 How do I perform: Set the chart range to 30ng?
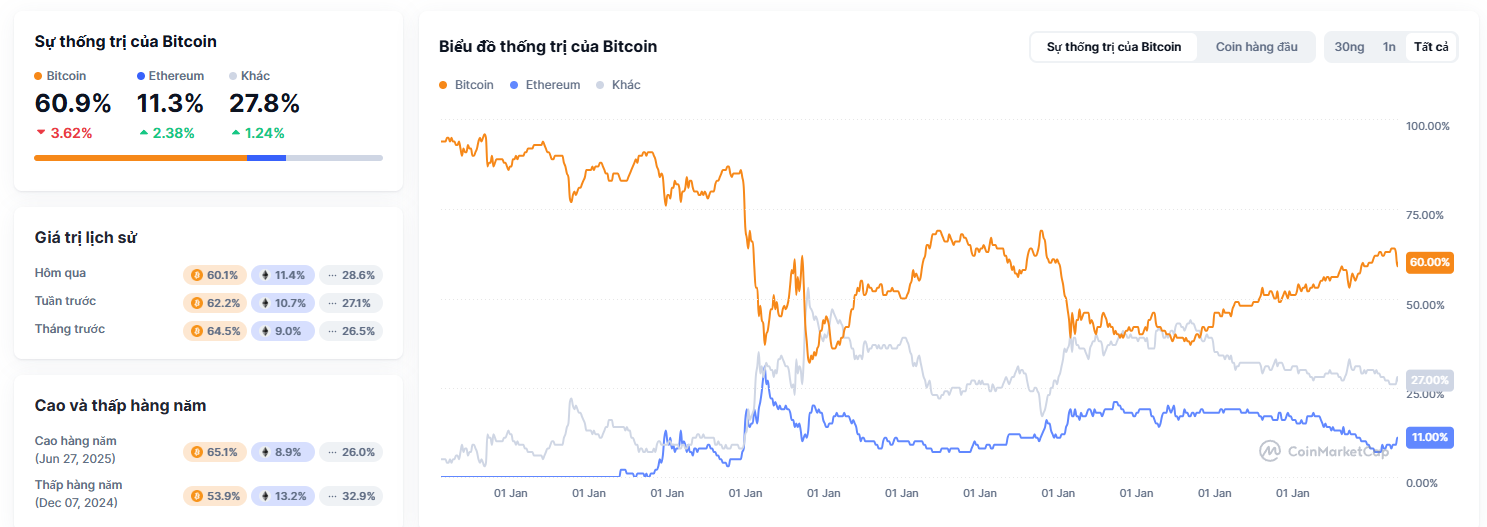(1349, 47)
